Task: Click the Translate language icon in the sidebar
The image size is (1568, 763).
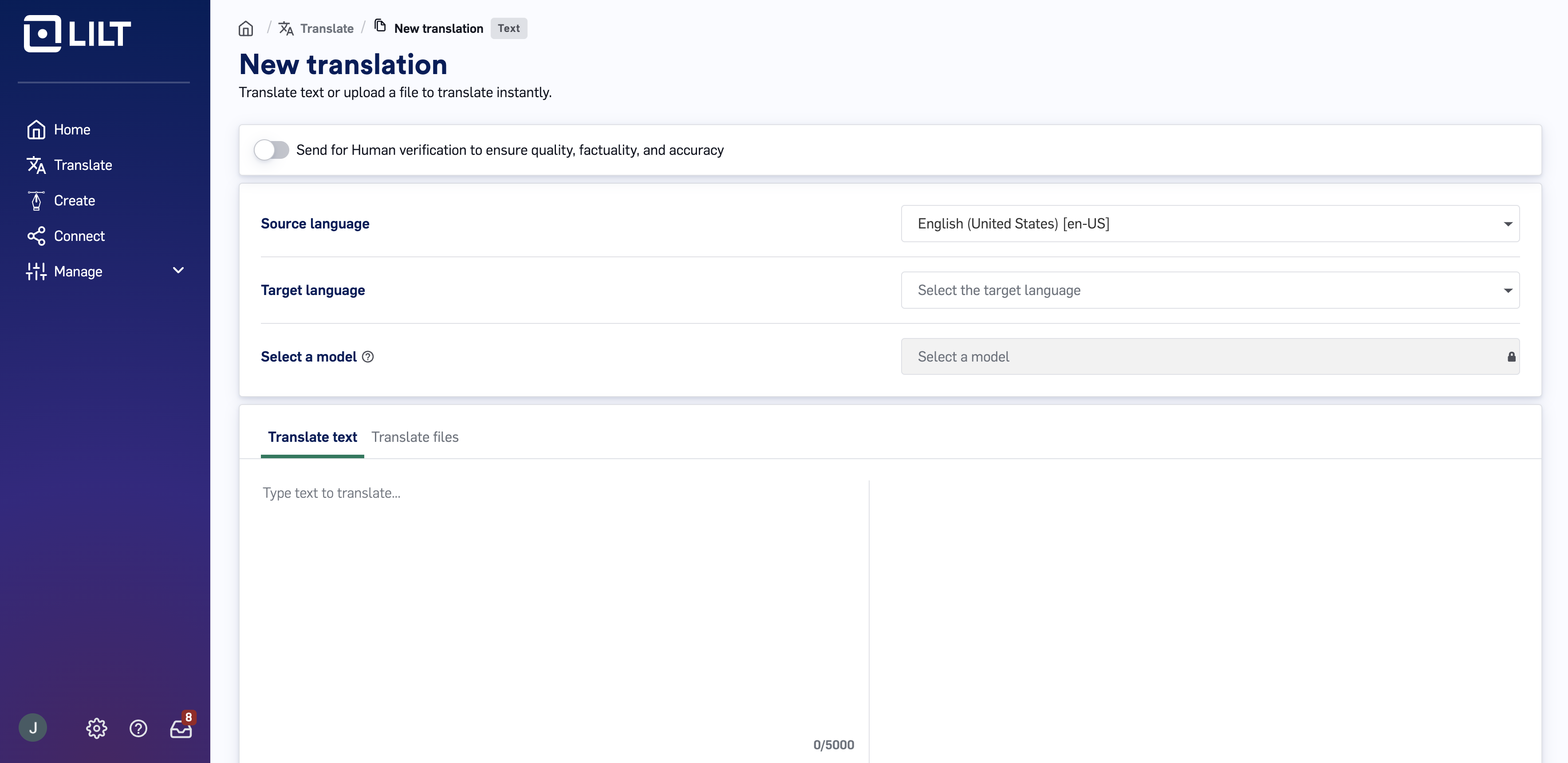Action: (x=36, y=165)
